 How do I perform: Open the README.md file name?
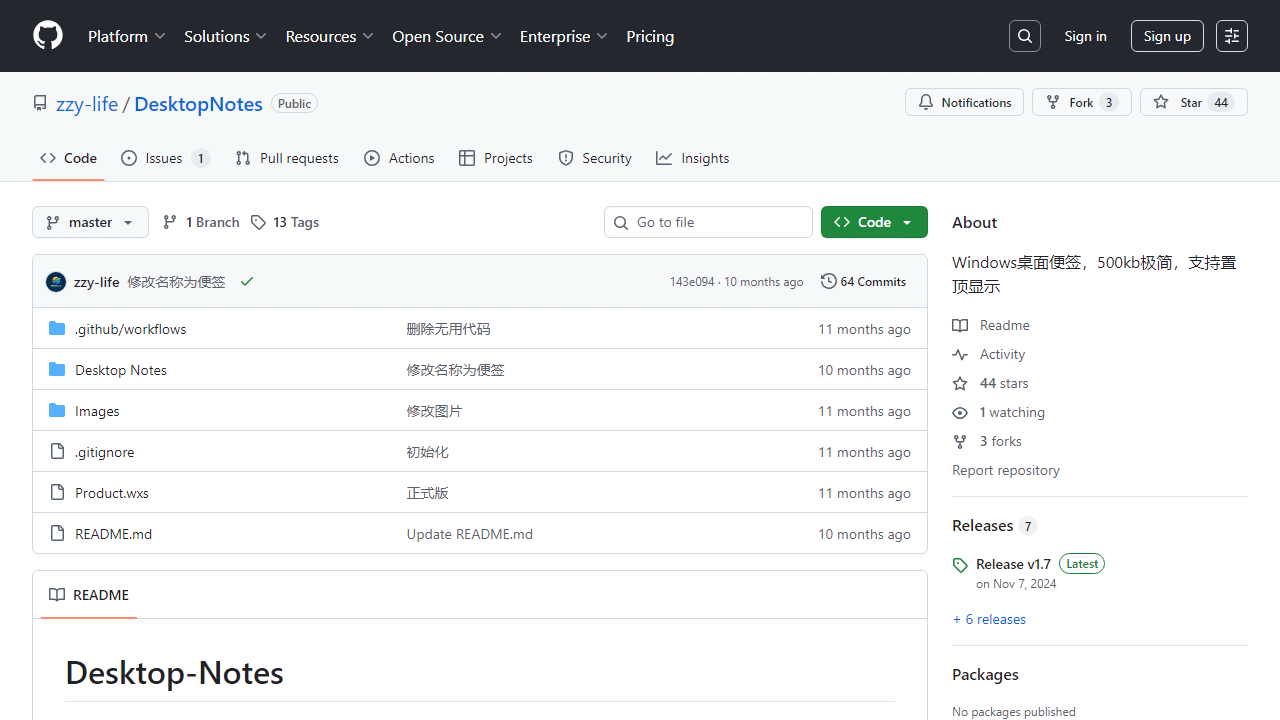point(113,534)
